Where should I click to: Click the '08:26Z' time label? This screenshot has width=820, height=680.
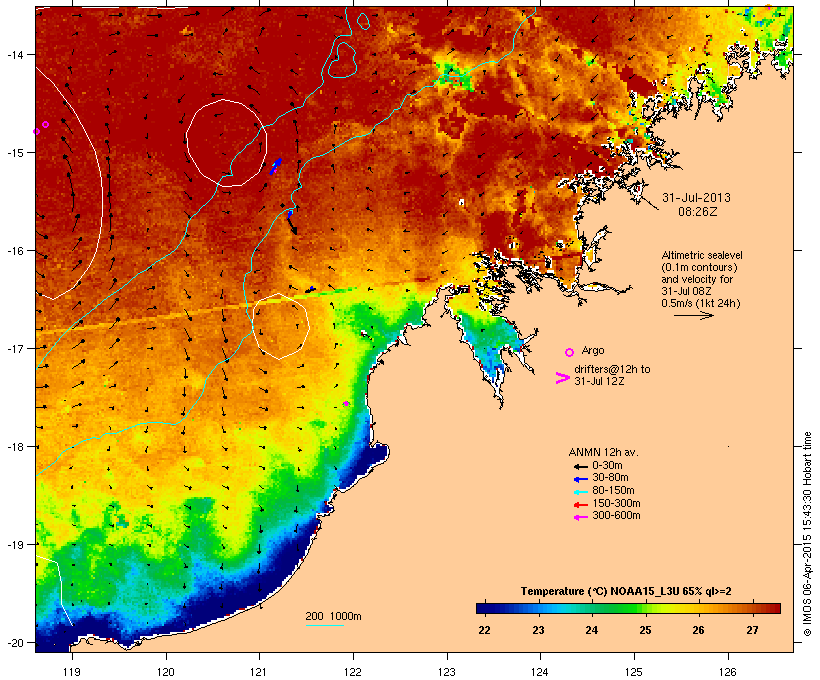point(698,212)
